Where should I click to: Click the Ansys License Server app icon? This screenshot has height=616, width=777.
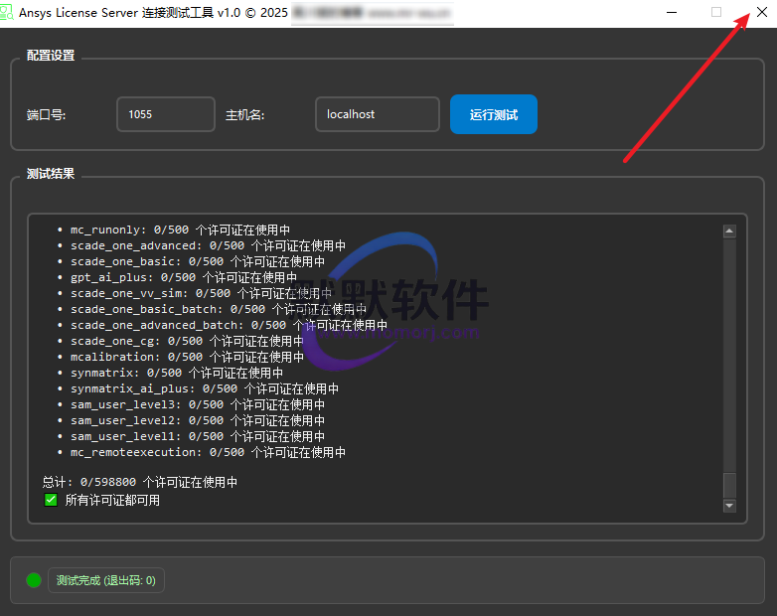coord(9,12)
